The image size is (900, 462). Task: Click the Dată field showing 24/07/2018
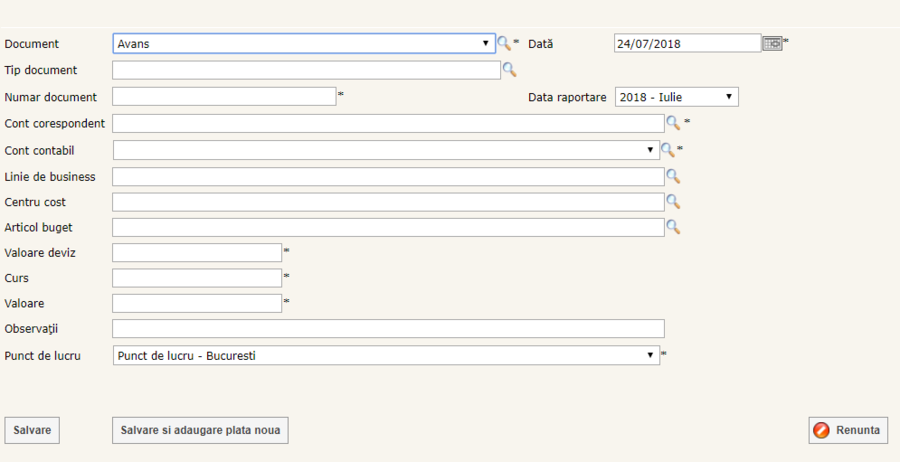687,44
